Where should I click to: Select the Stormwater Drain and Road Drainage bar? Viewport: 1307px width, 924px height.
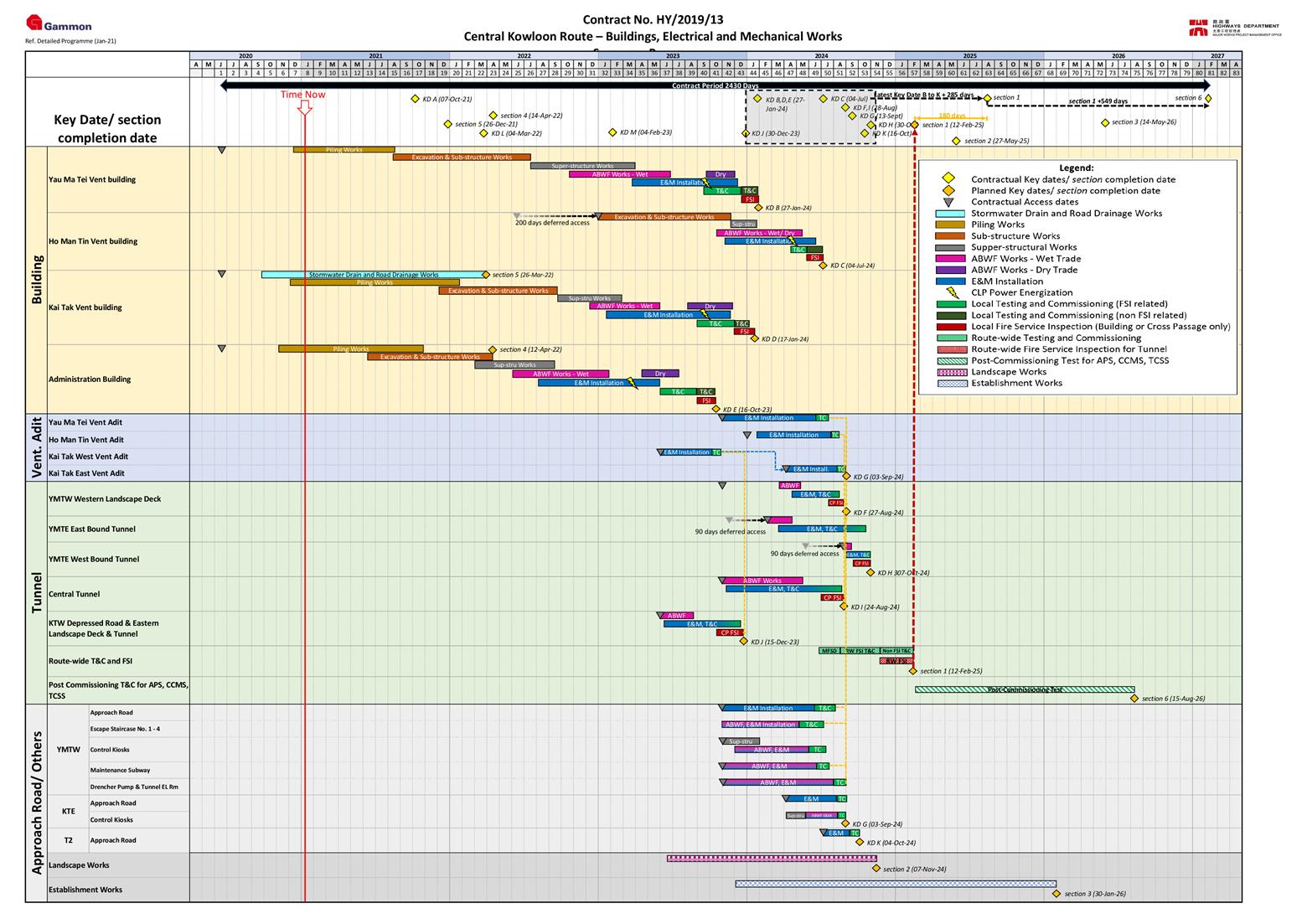pos(373,275)
